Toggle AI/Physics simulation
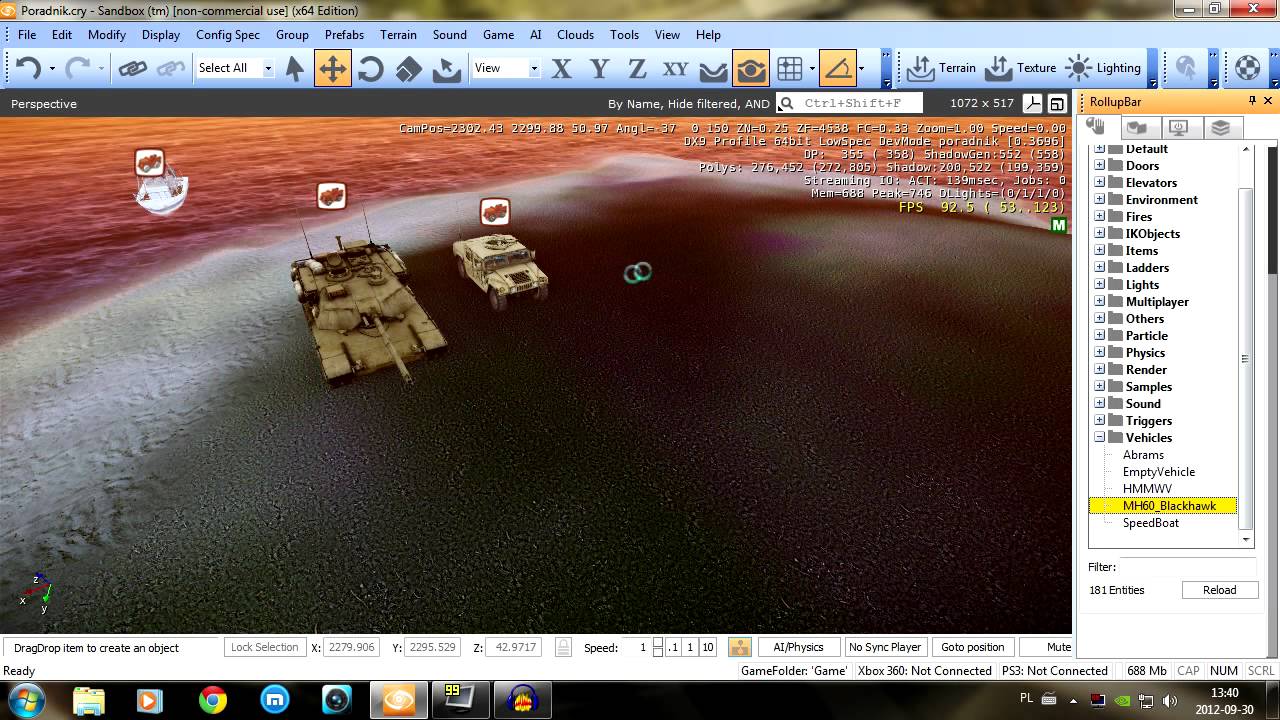 [x=798, y=647]
